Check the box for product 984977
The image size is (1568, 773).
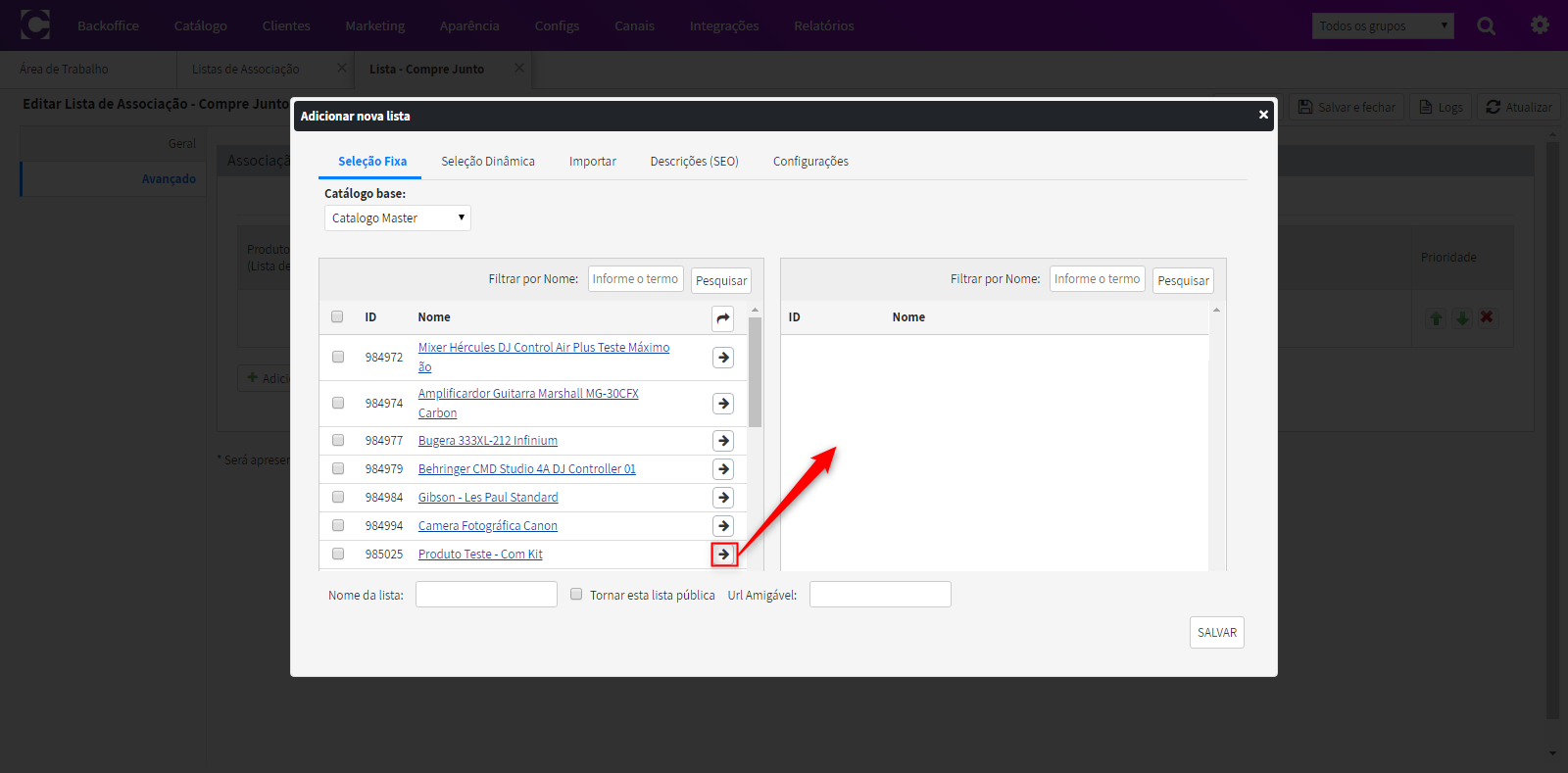338,440
